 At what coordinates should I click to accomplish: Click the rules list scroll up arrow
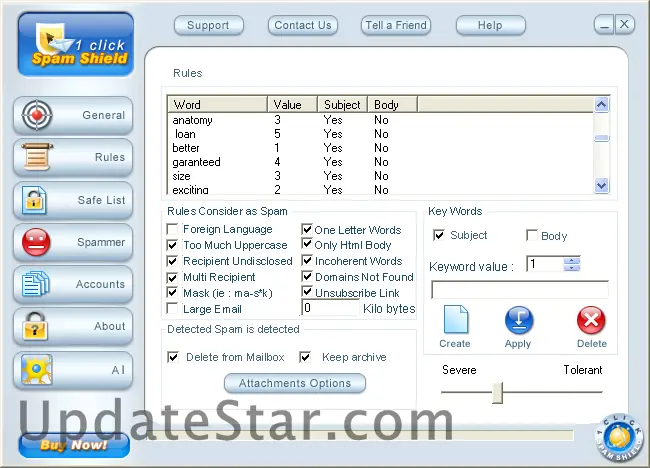tap(601, 104)
